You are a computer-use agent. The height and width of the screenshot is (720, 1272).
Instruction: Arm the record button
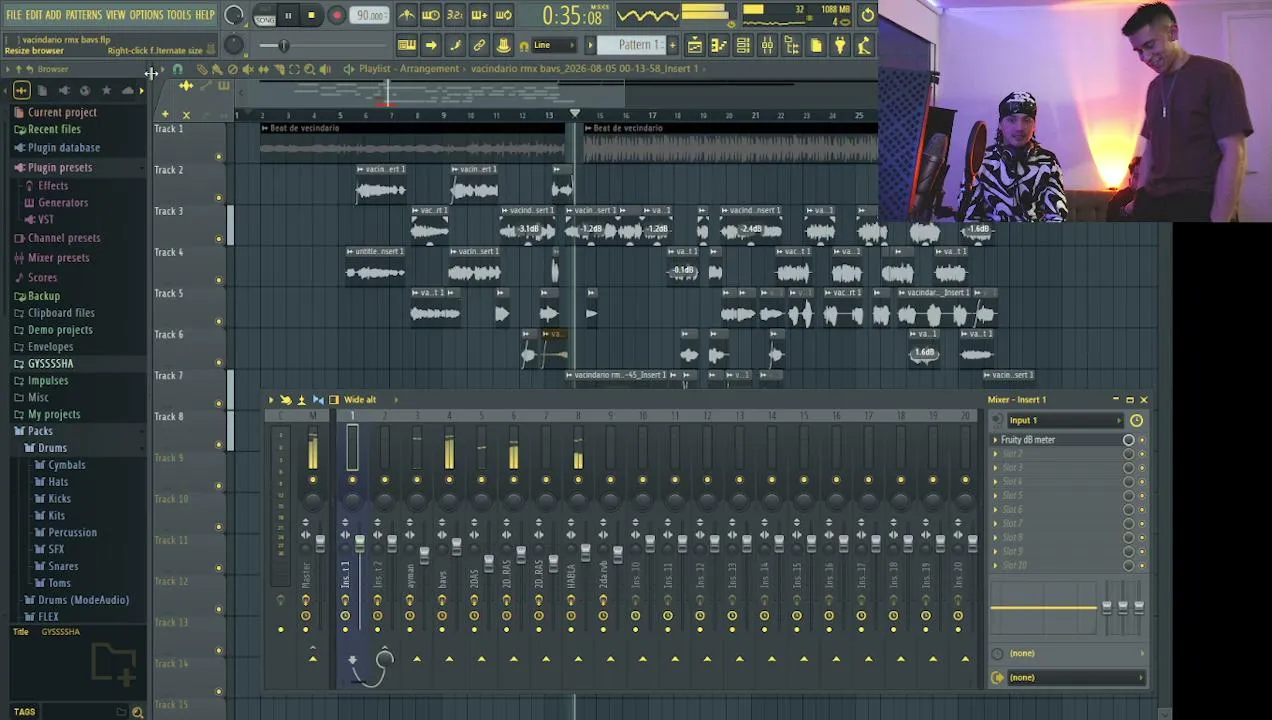point(336,15)
